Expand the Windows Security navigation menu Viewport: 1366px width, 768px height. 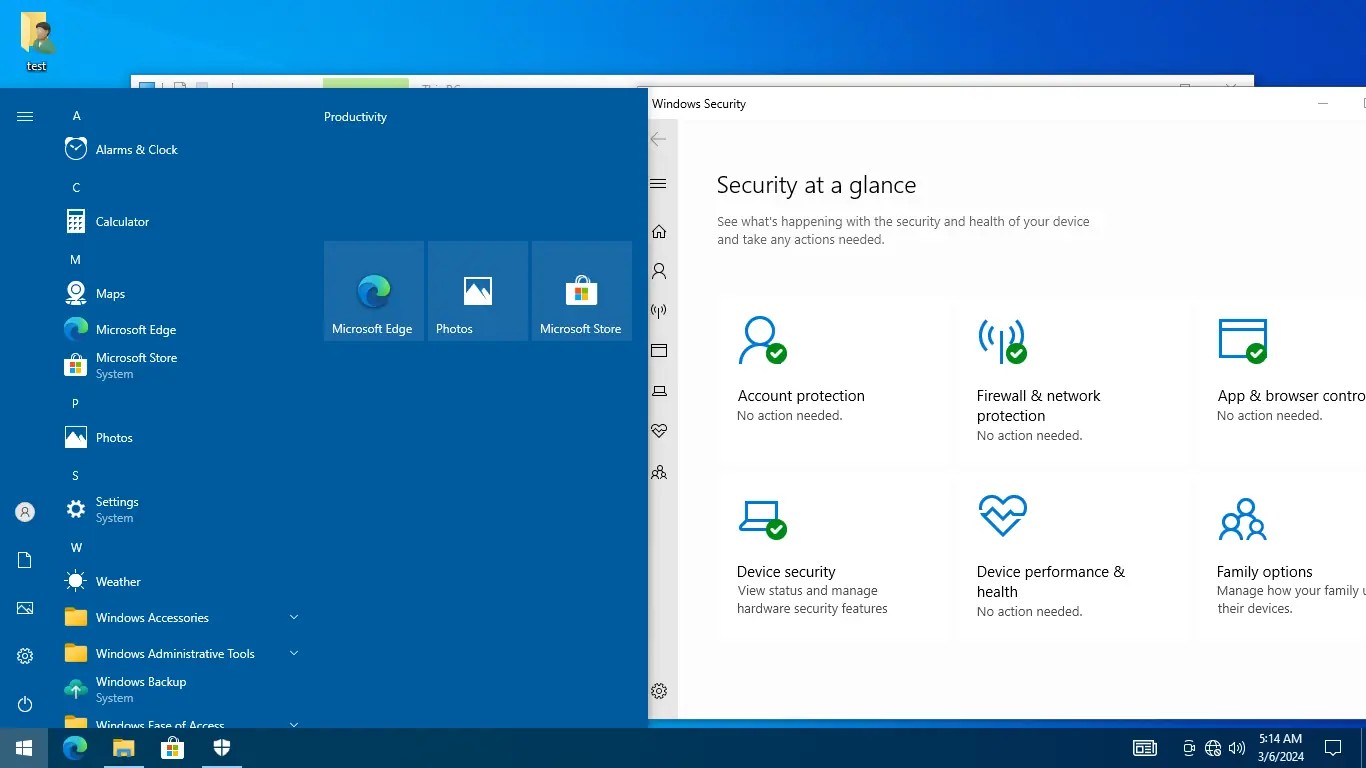coord(658,184)
